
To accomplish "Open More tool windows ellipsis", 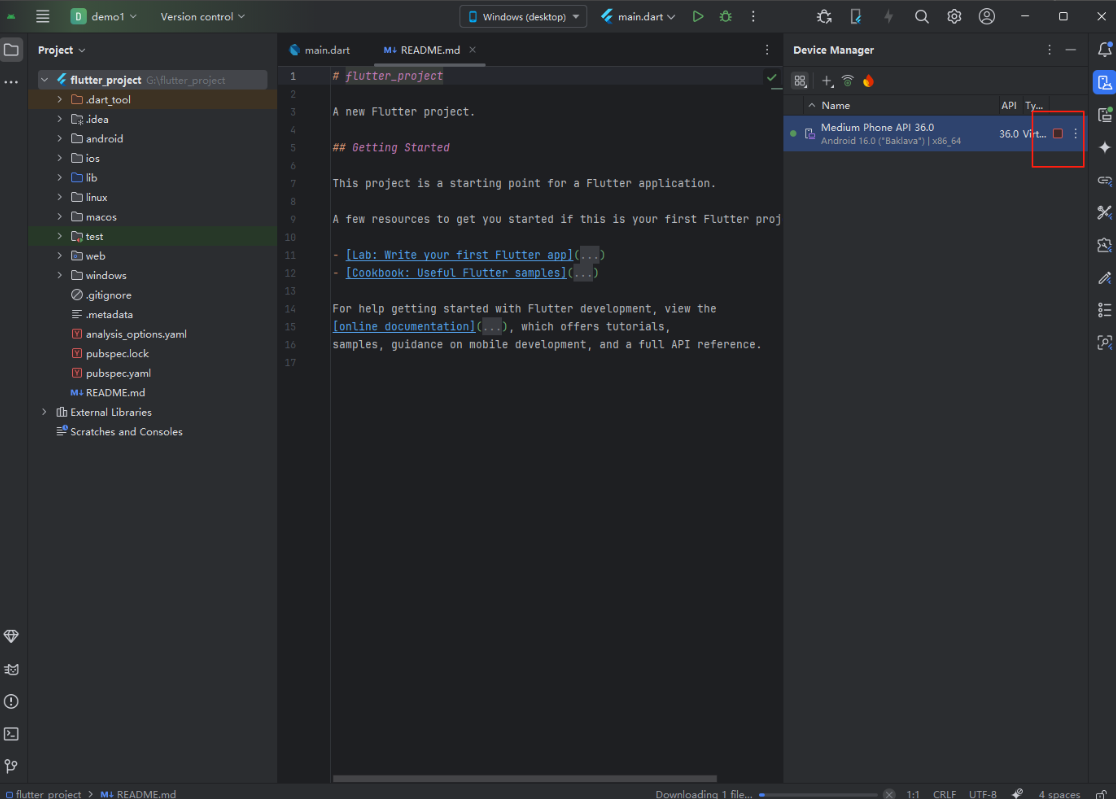I will click(11, 83).
